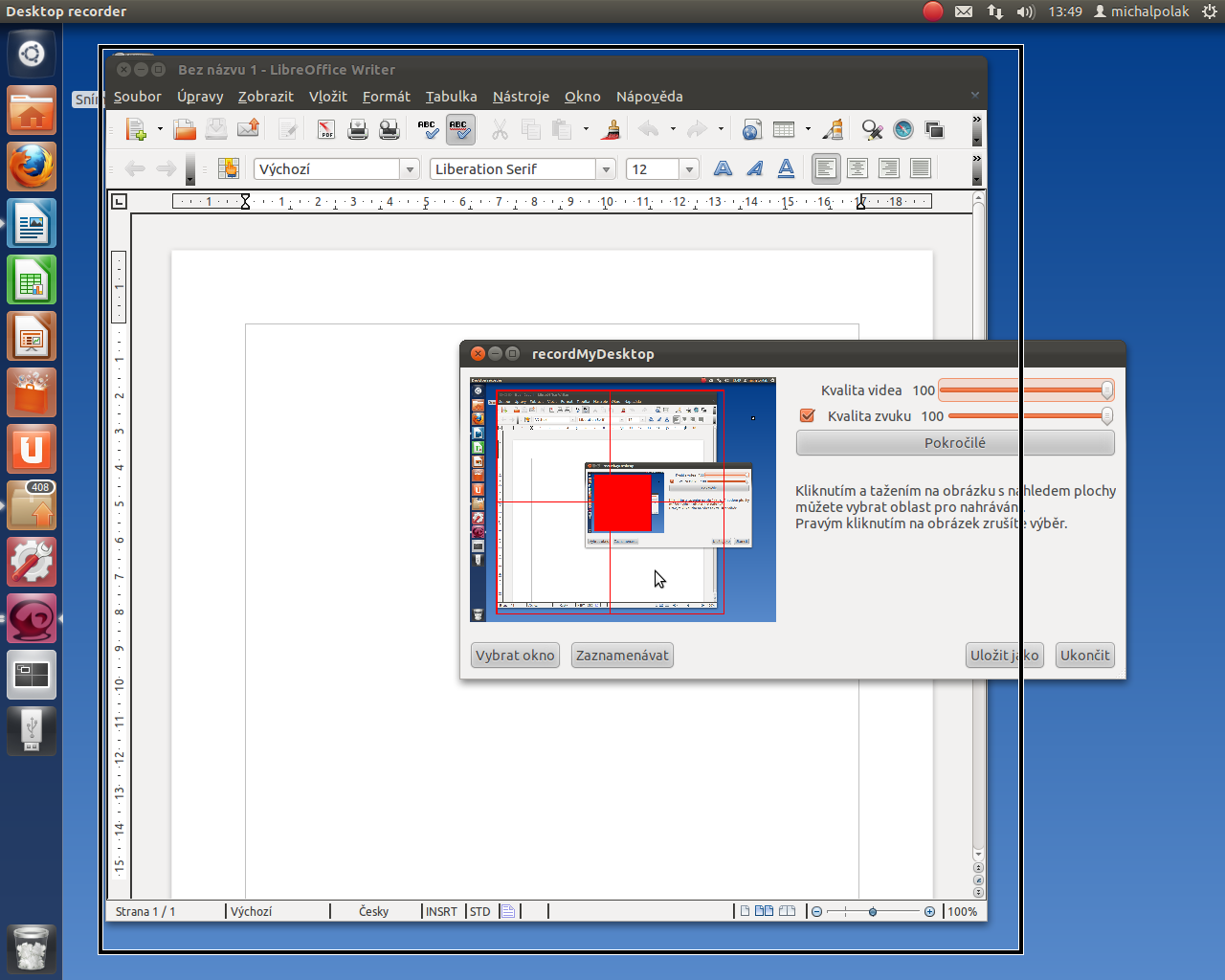Show the drawing functions icon

pyautogui.click(x=833, y=129)
